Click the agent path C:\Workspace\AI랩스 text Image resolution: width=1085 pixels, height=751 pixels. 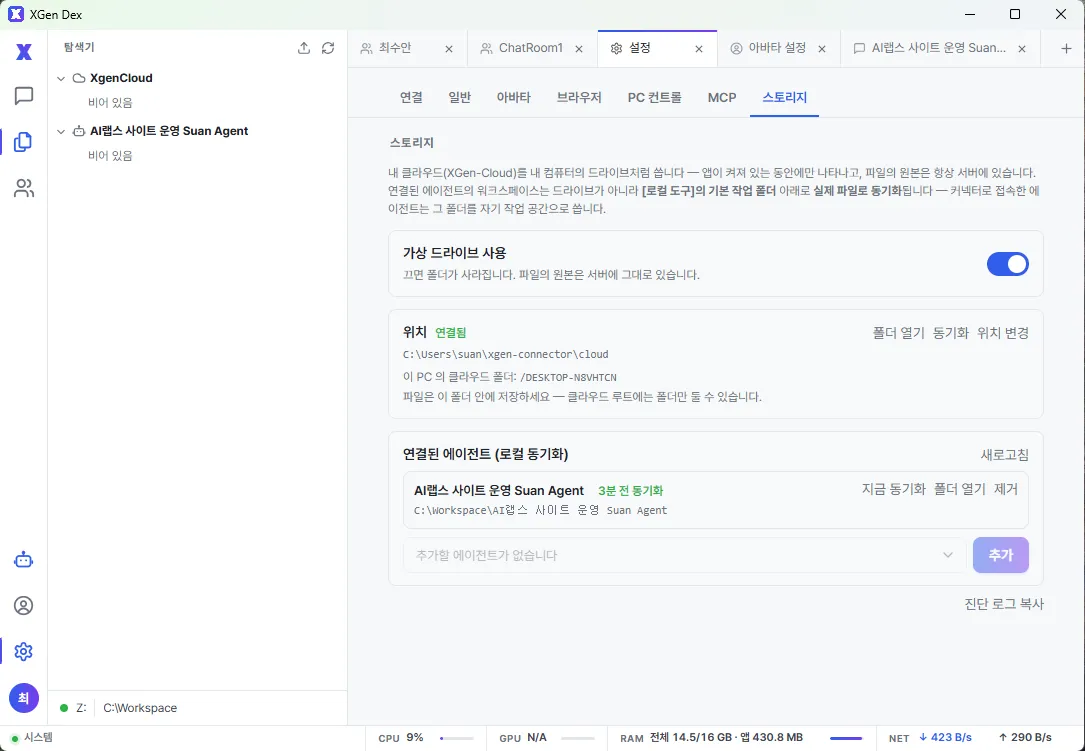click(x=540, y=510)
